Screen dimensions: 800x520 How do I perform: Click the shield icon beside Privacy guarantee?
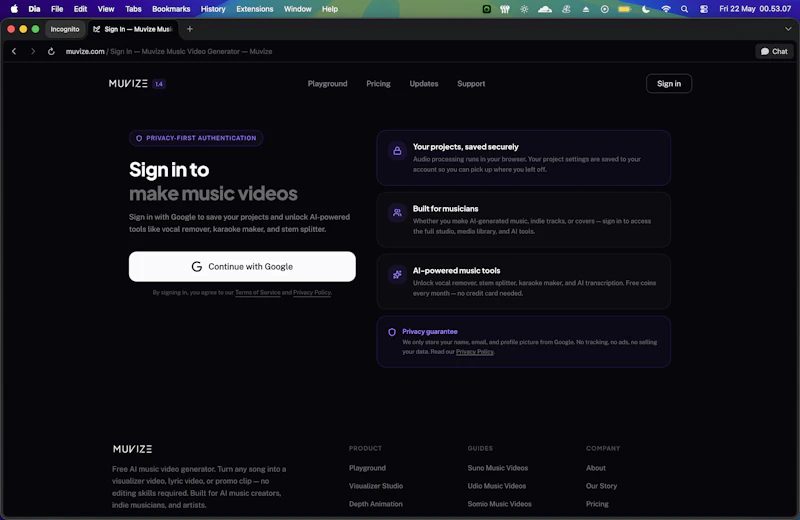pos(392,332)
